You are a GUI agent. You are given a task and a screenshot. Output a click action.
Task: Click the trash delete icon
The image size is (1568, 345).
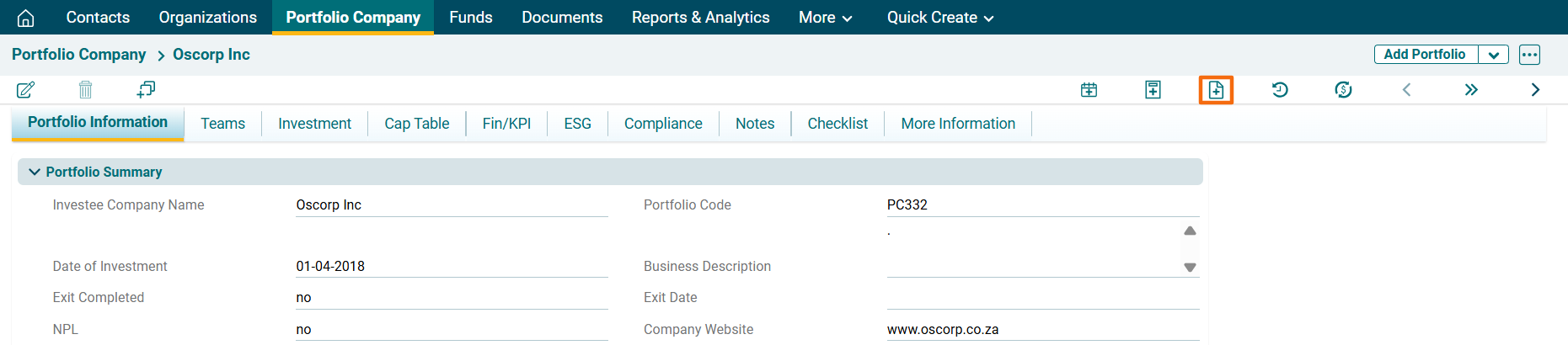pyautogui.click(x=85, y=89)
